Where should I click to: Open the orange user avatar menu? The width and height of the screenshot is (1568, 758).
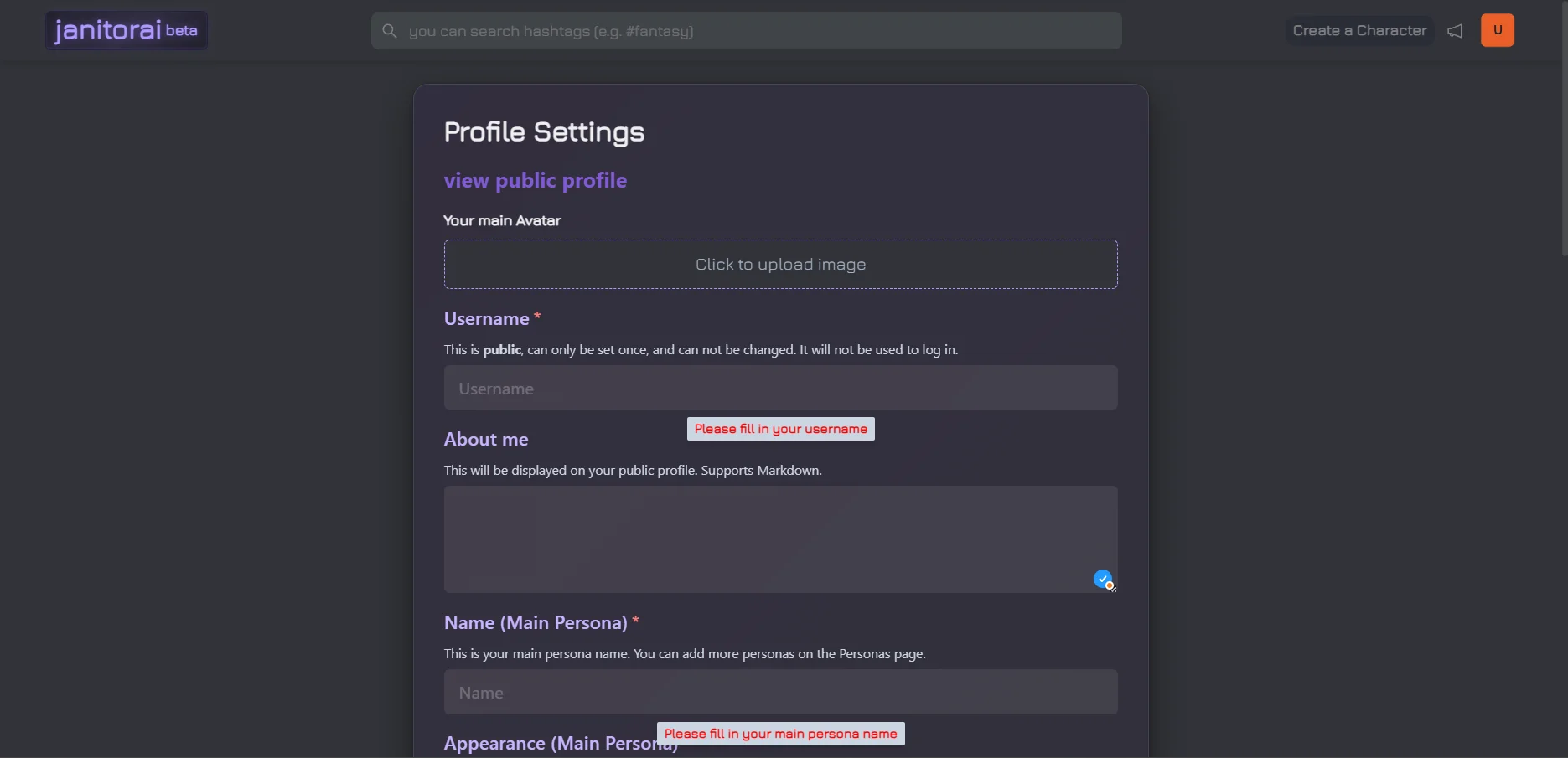point(1497,31)
